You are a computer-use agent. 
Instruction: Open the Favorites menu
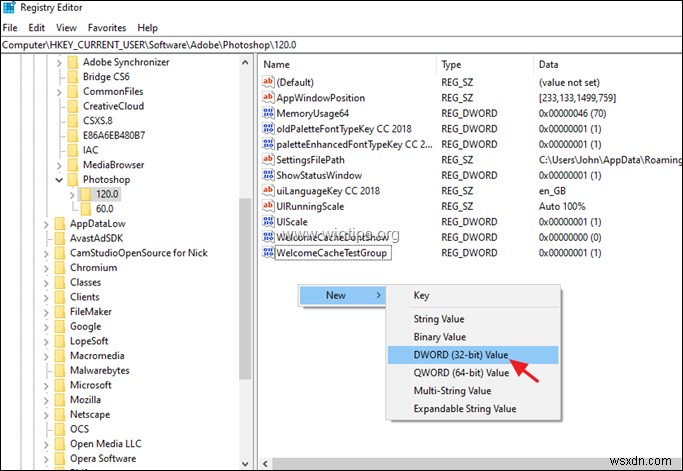tap(107, 28)
